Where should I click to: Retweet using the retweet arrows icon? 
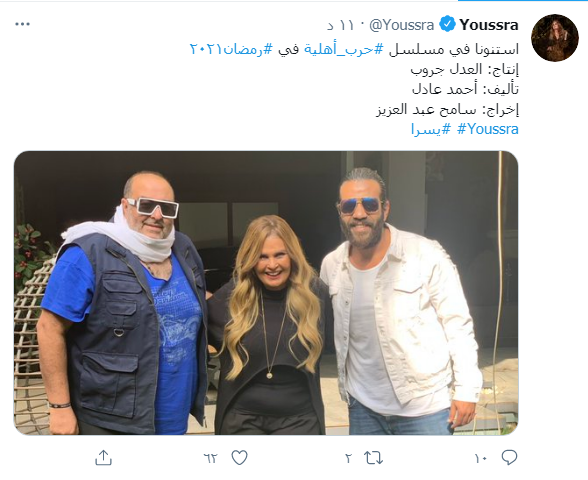374,458
